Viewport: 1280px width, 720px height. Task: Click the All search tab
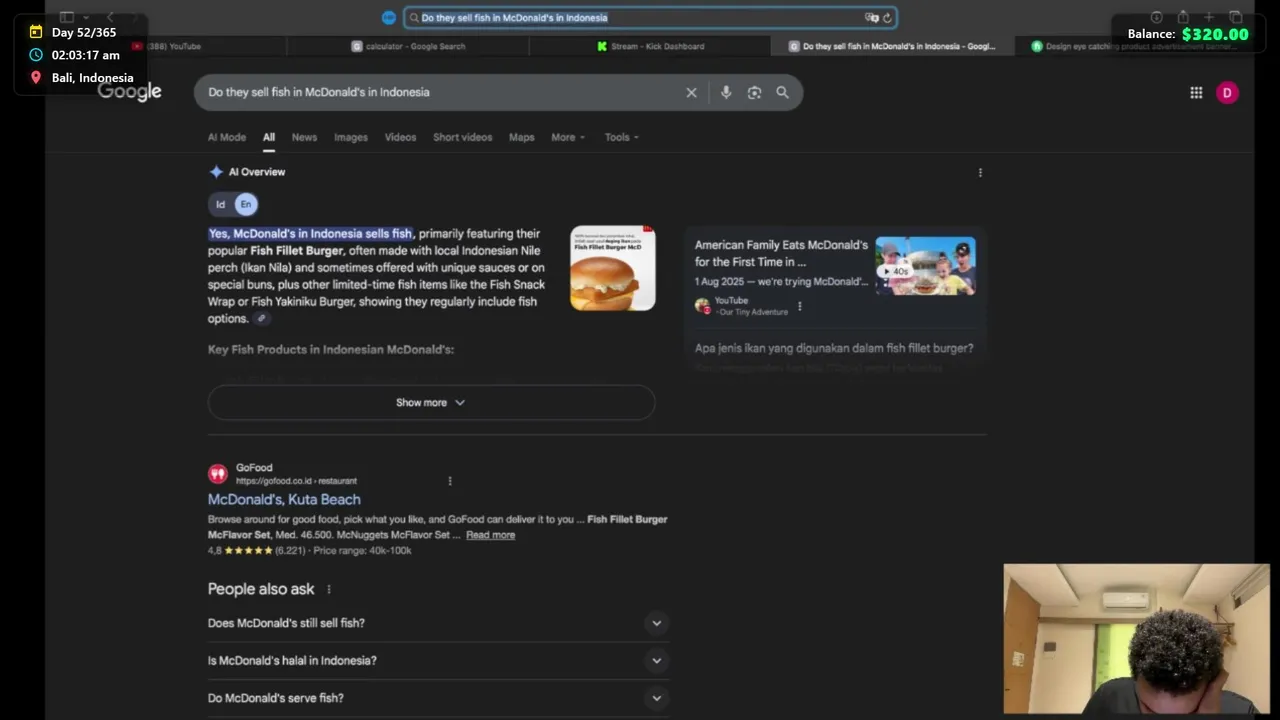[x=269, y=137]
